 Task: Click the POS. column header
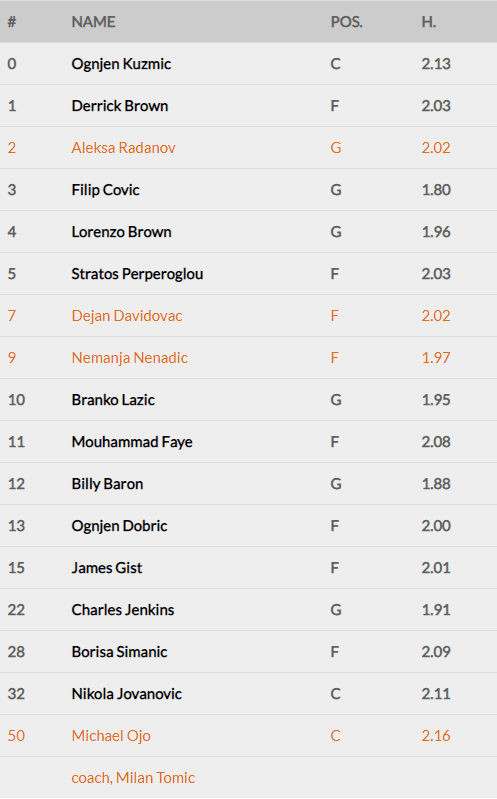click(x=347, y=22)
